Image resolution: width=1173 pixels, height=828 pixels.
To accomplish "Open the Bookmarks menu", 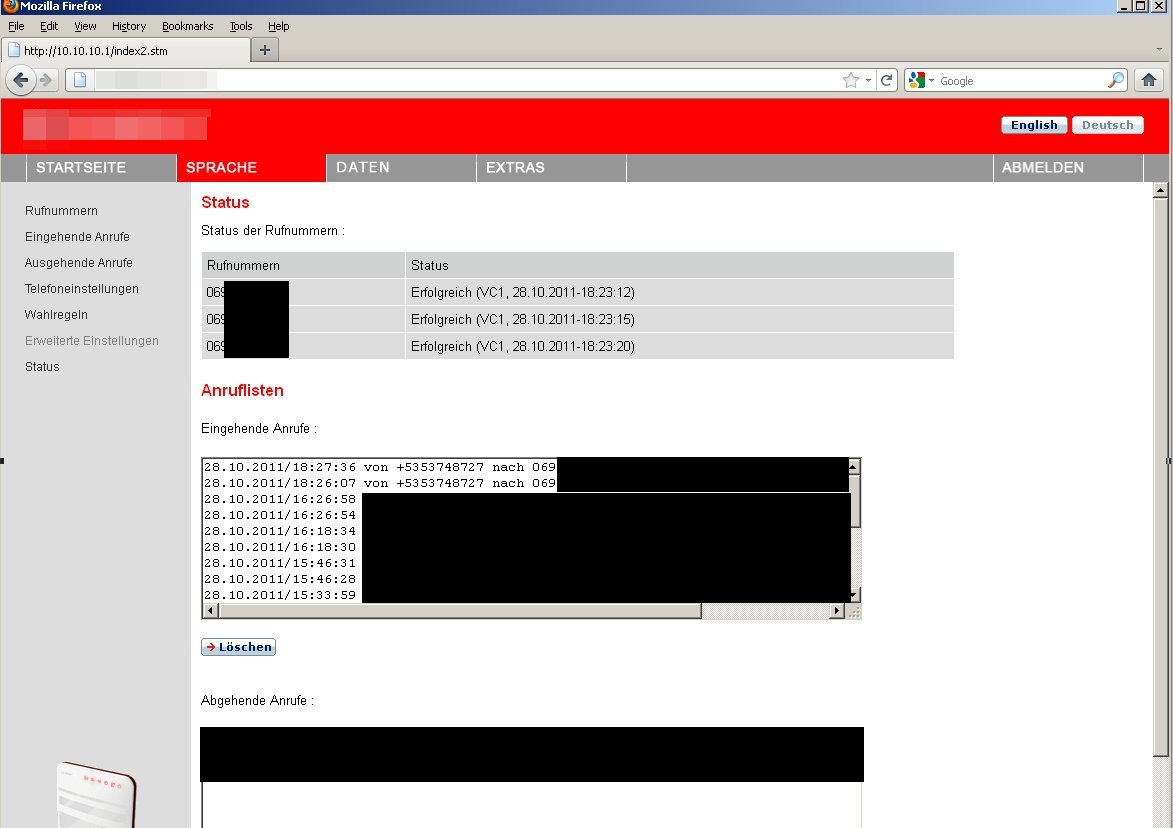I will 187,26.
